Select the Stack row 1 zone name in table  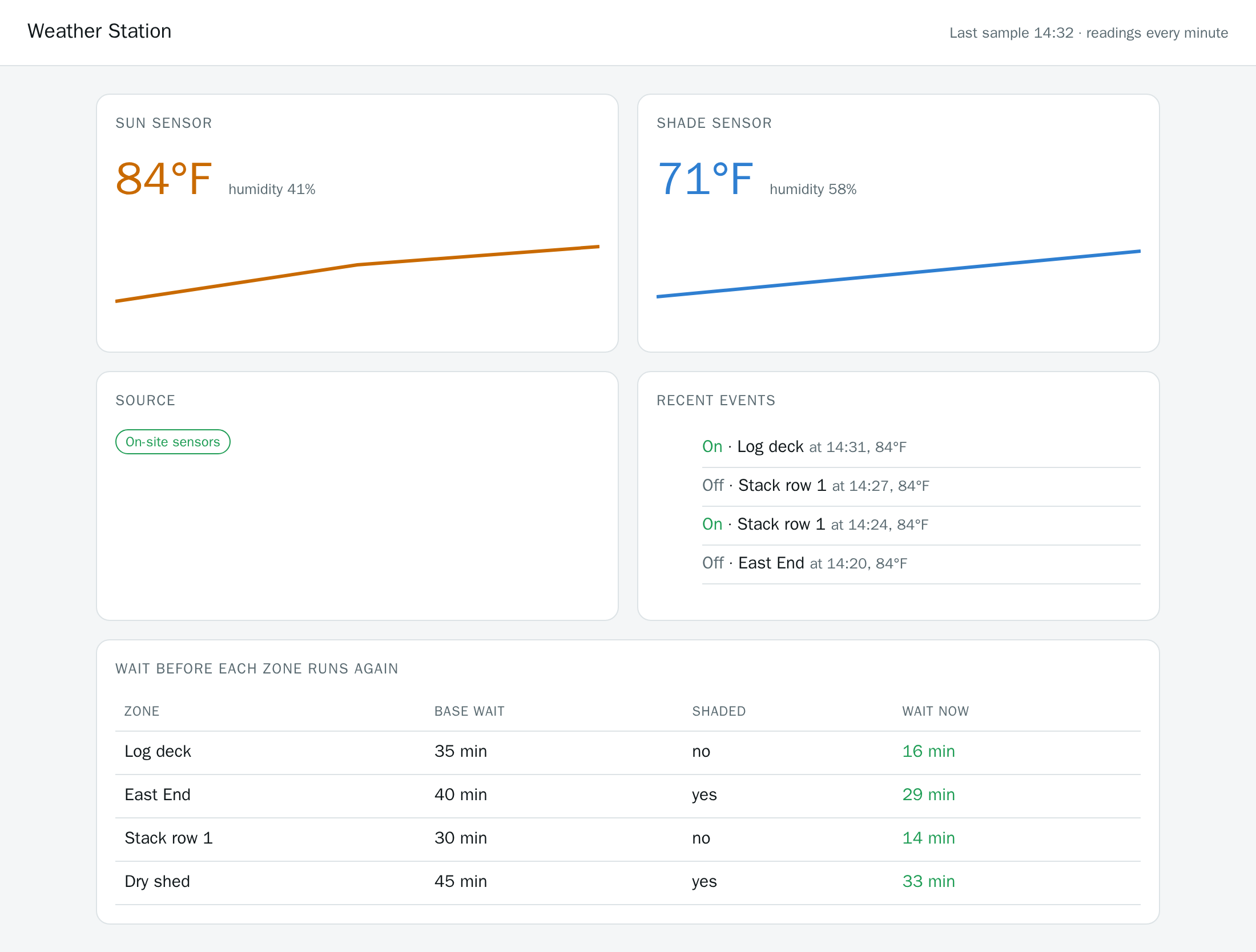[x=168, y=838]
